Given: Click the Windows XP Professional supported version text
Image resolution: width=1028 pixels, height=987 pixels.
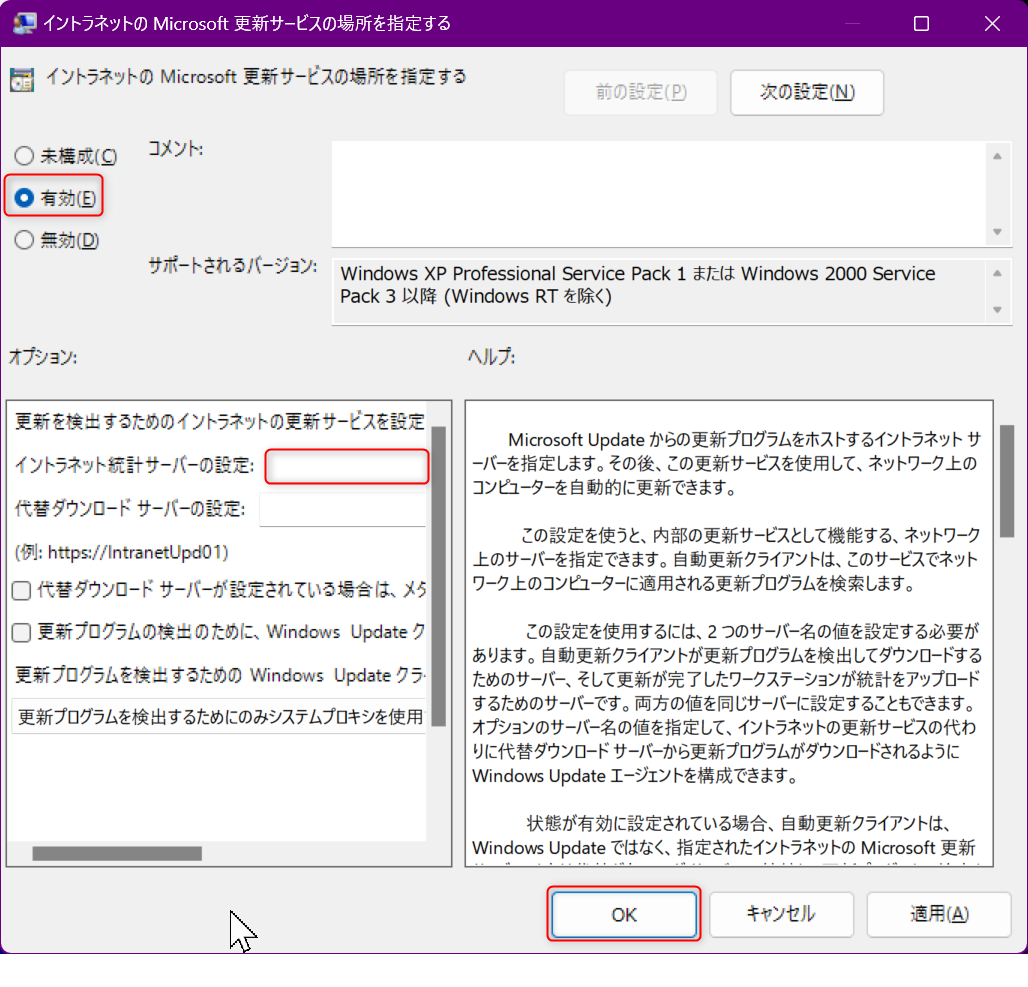Looking at the screenshot, I should tap(637, 285).
